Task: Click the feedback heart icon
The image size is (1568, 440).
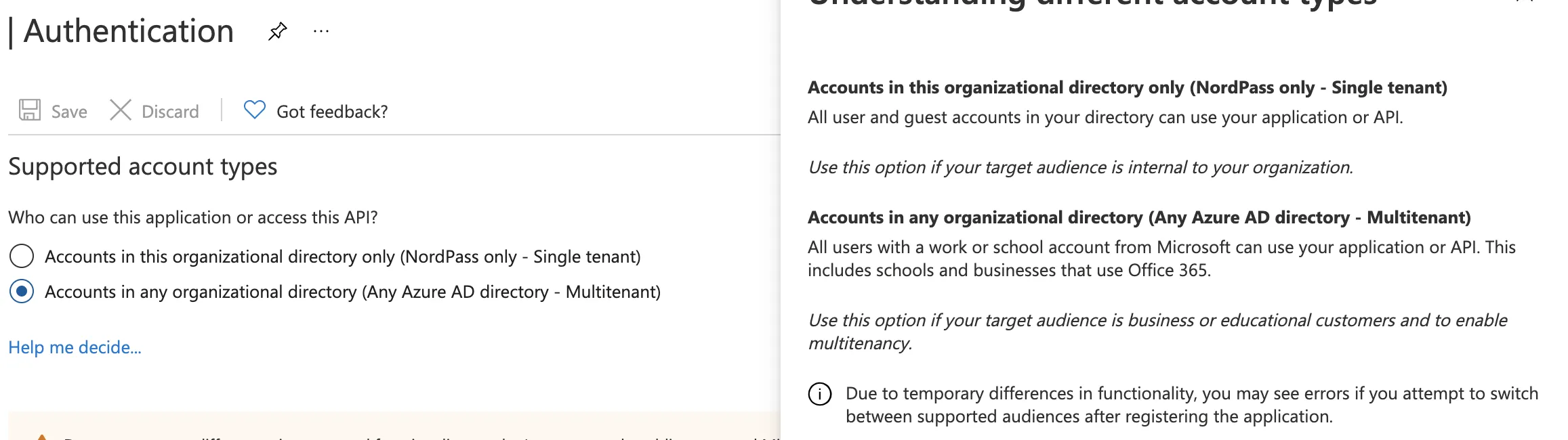Action: pyautogui.click(x=255, y=110)
